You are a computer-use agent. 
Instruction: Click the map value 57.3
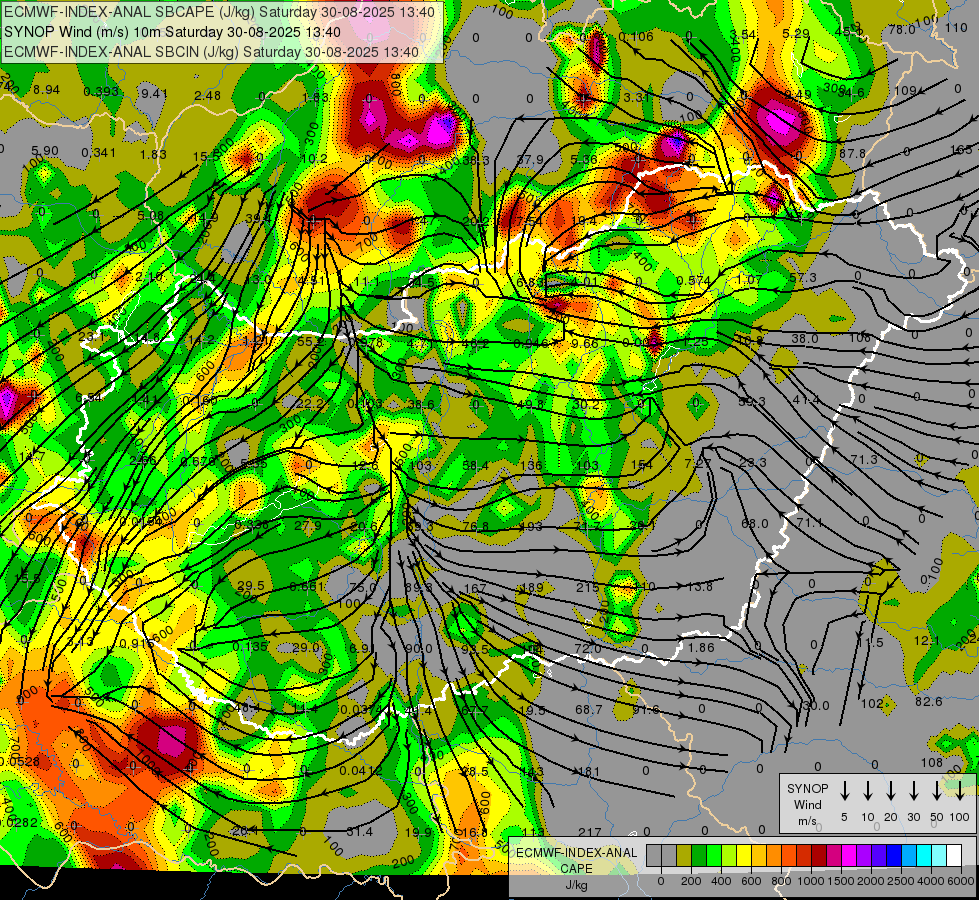point(803,277)
